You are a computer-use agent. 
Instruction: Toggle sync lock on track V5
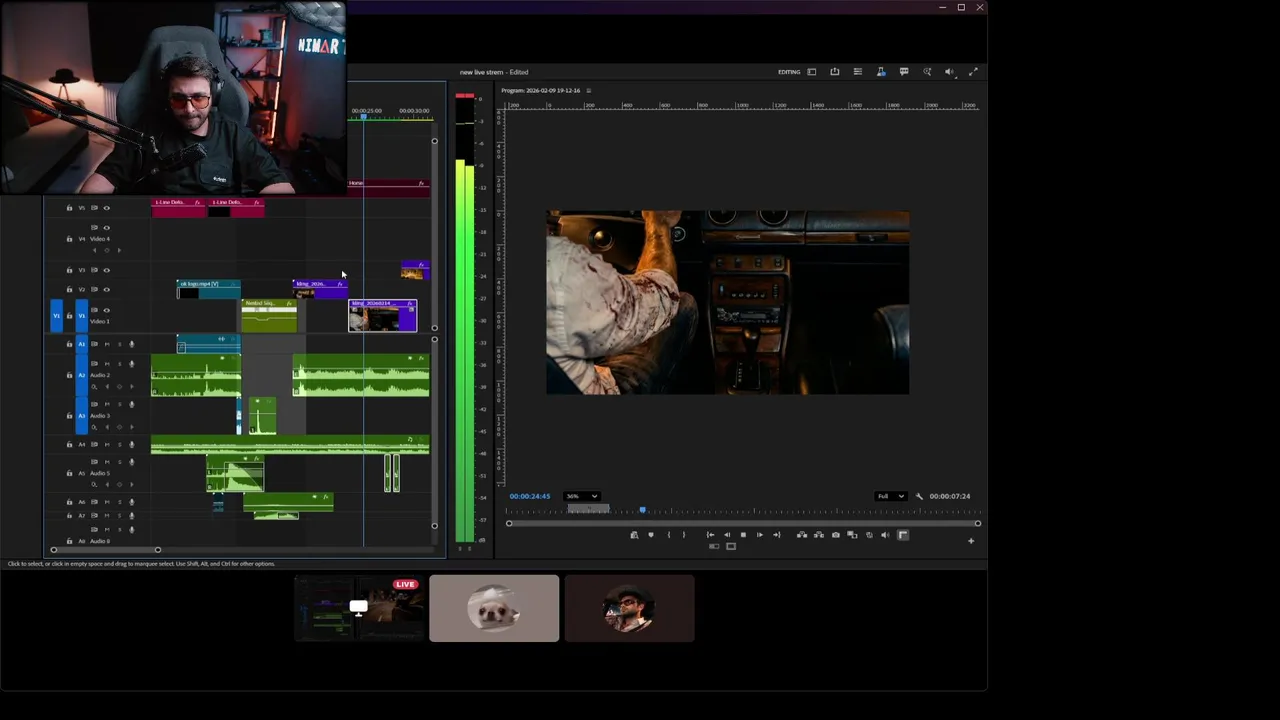click(94, 208)
